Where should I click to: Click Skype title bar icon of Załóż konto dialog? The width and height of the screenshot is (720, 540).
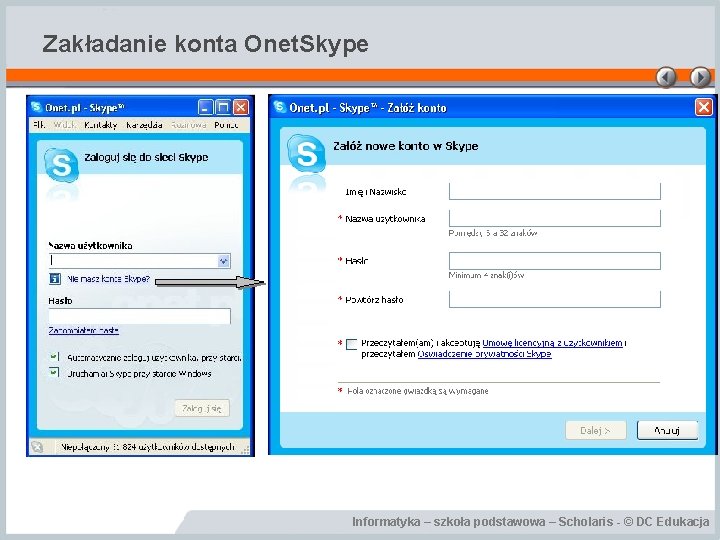(279, 107)
